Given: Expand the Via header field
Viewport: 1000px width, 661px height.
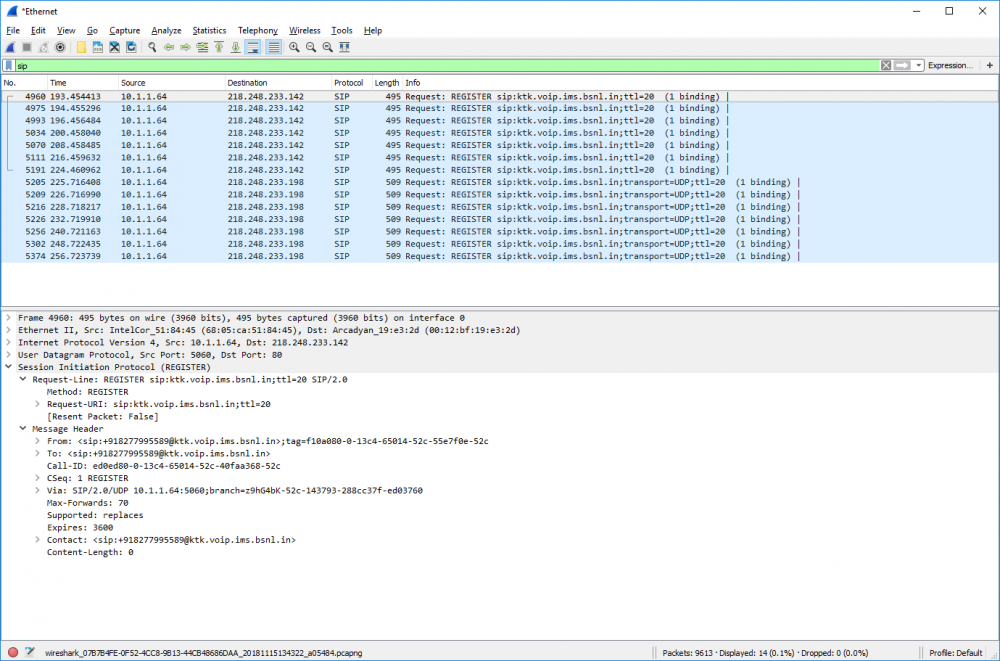Looking at the screenshot, I should tap(37, 491).
